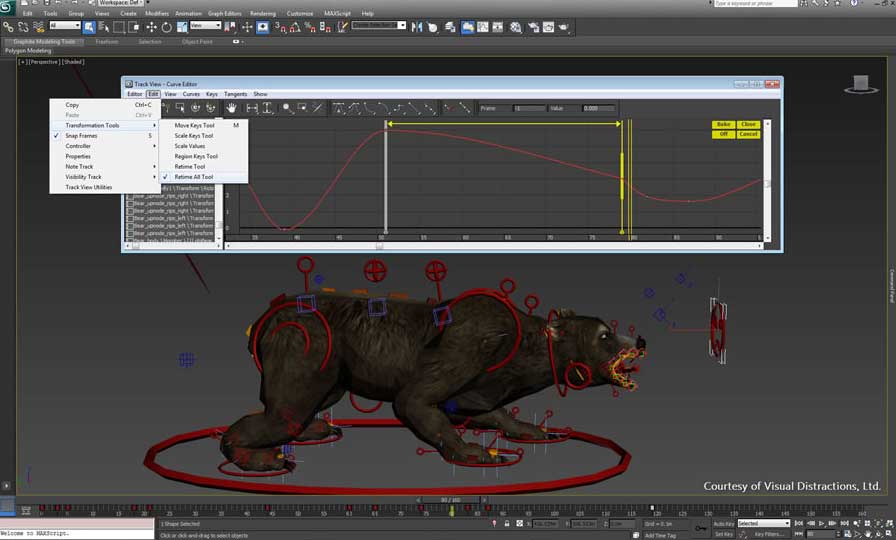Click the yellow Bake button

723,124
